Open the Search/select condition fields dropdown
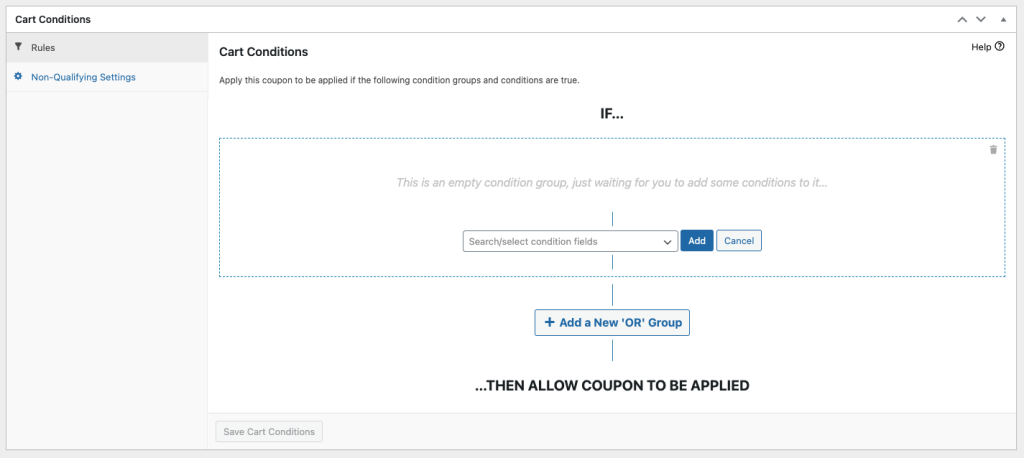The image size is (1024, 458). pos(570,241)
